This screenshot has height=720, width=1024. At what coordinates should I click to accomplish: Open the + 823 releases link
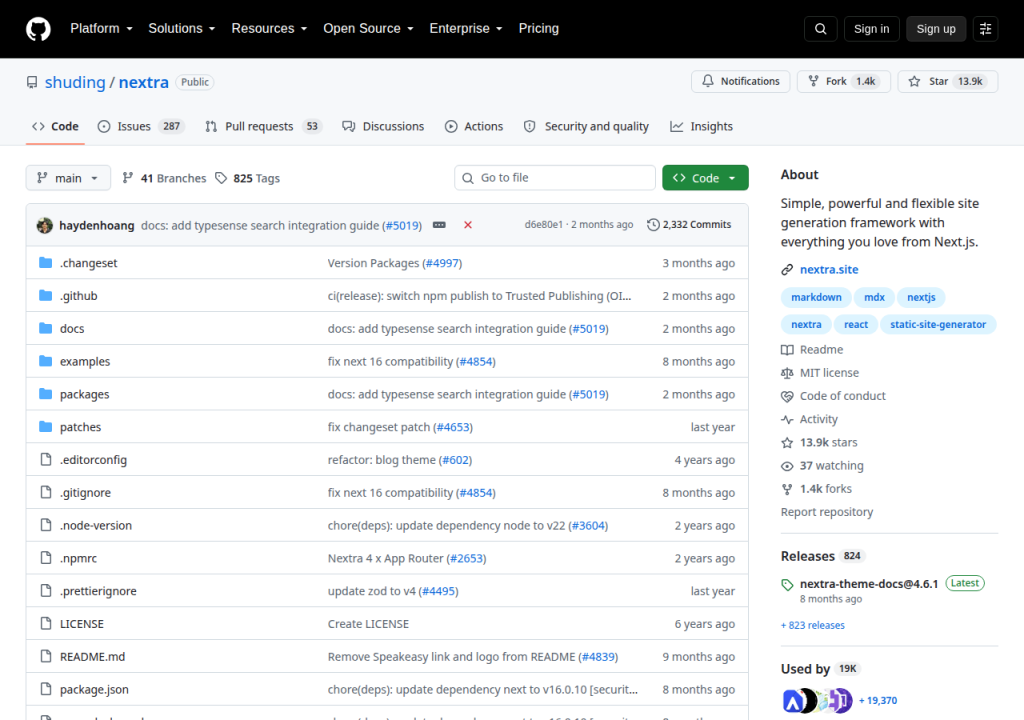coord(812,625)
